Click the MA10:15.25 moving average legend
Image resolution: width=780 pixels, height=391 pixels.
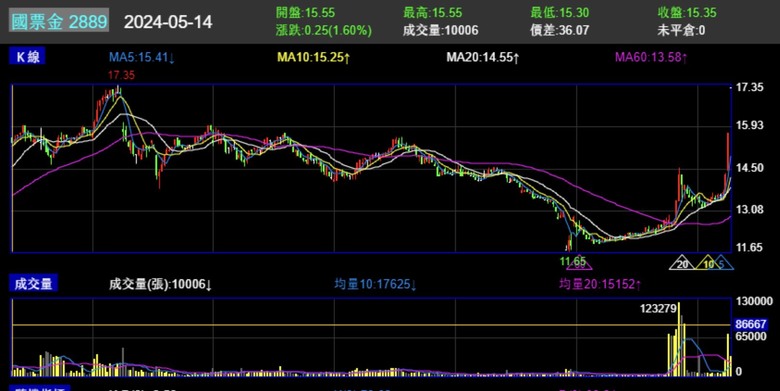[x=313, y=57]
